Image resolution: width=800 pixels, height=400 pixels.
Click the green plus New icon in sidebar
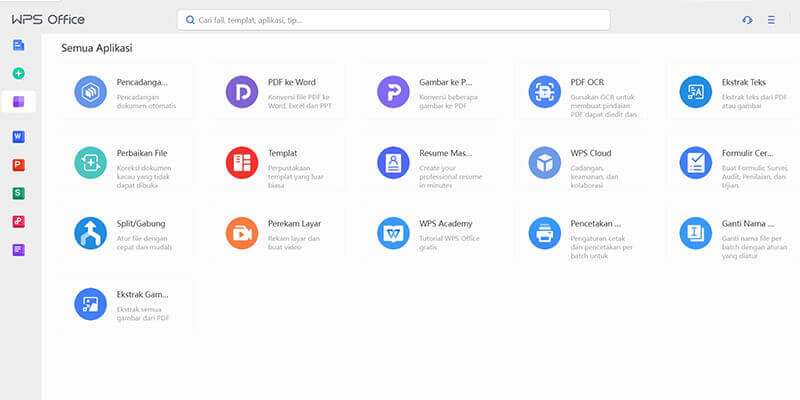point(18,73)
